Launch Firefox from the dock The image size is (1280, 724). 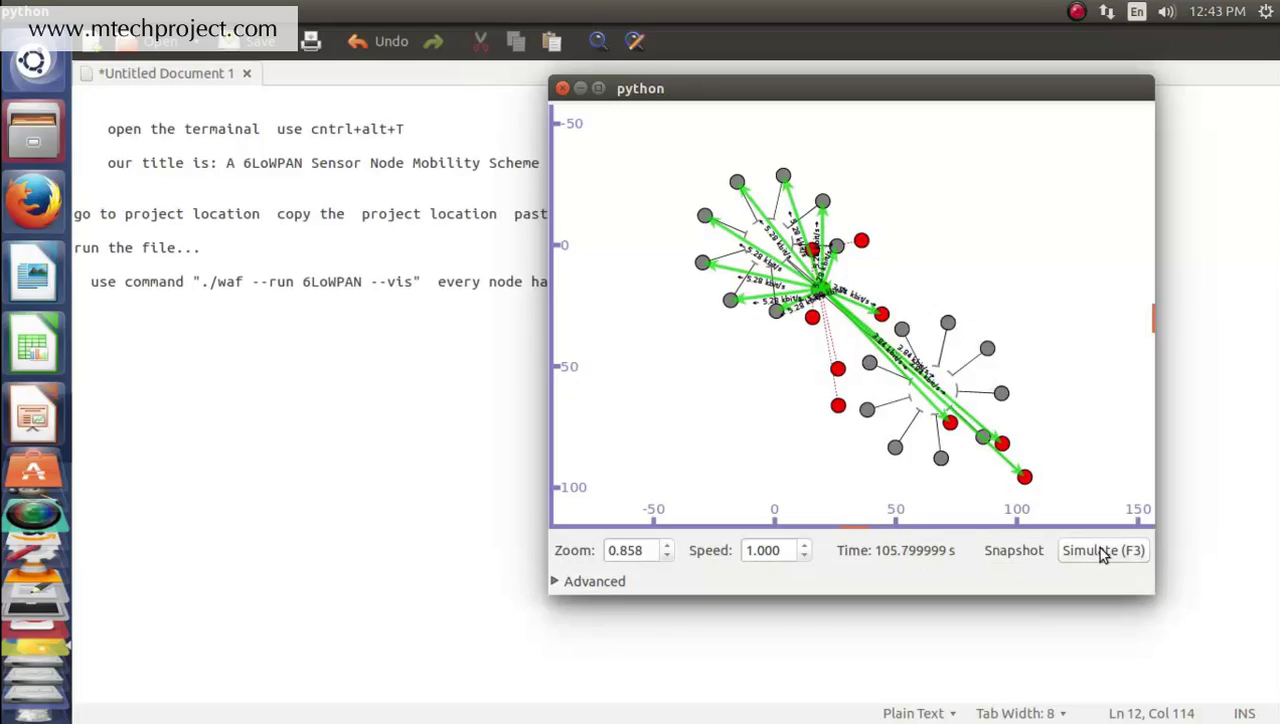click(33, 201)
